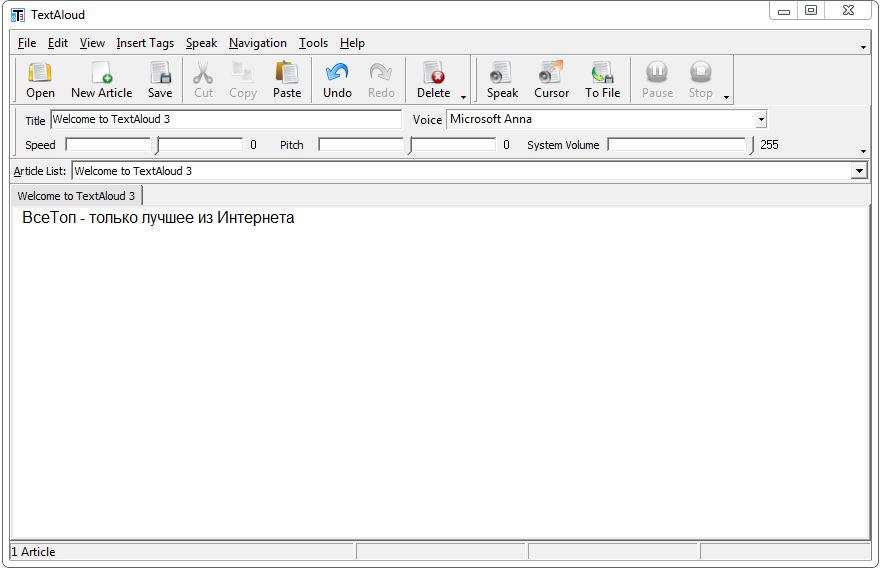Open the Edit menu
Screen dimensions: 880x569
pos(58,43)
